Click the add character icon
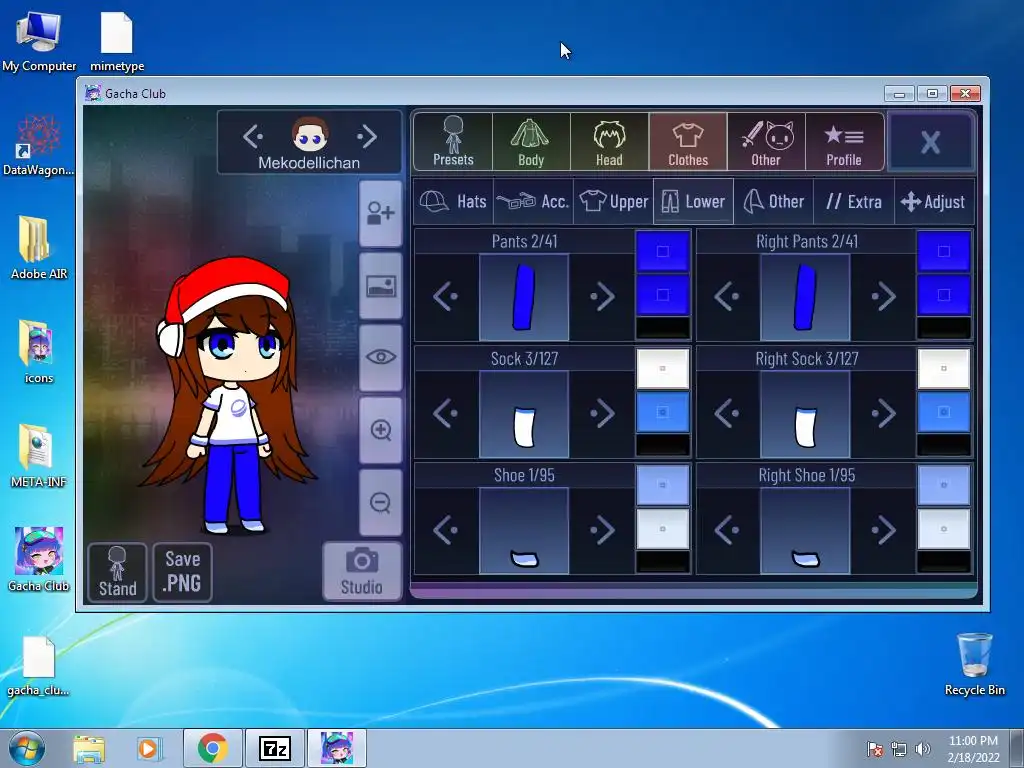The width and height of the screenshot is (1024, 768). tap(381, 214)
